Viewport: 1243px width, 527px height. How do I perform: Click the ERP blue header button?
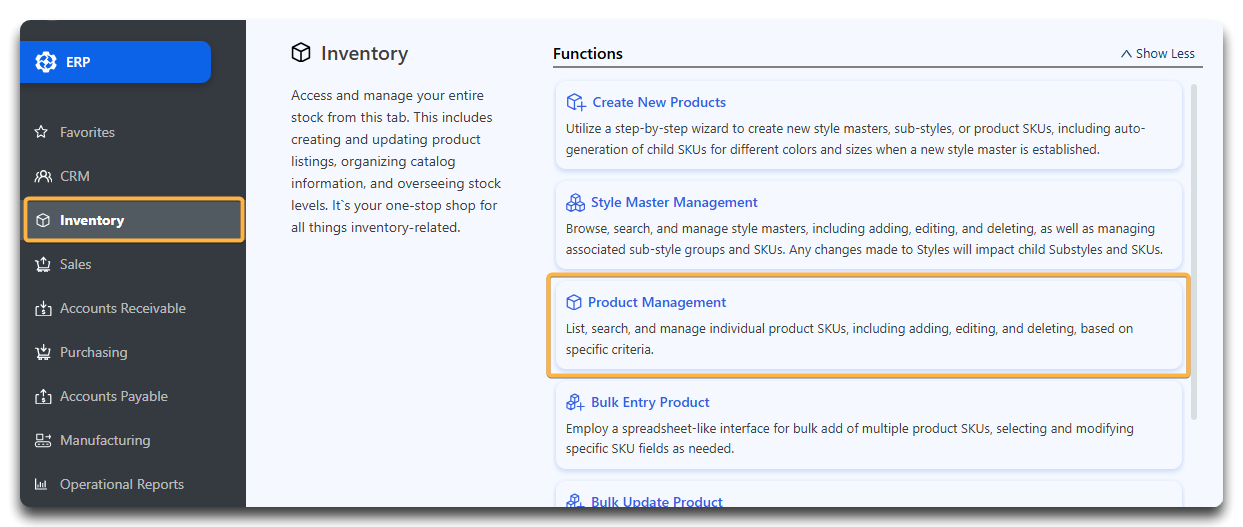point(116,62)
